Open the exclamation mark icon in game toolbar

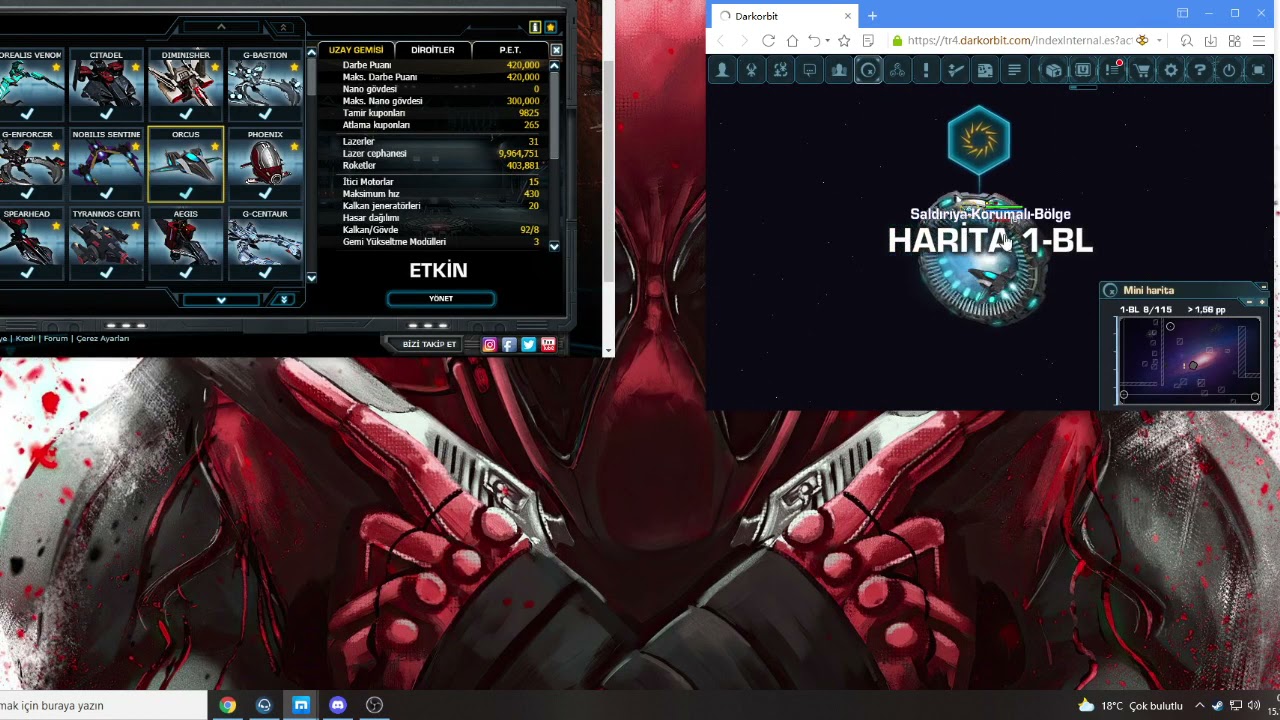click(x=926, y=70)
